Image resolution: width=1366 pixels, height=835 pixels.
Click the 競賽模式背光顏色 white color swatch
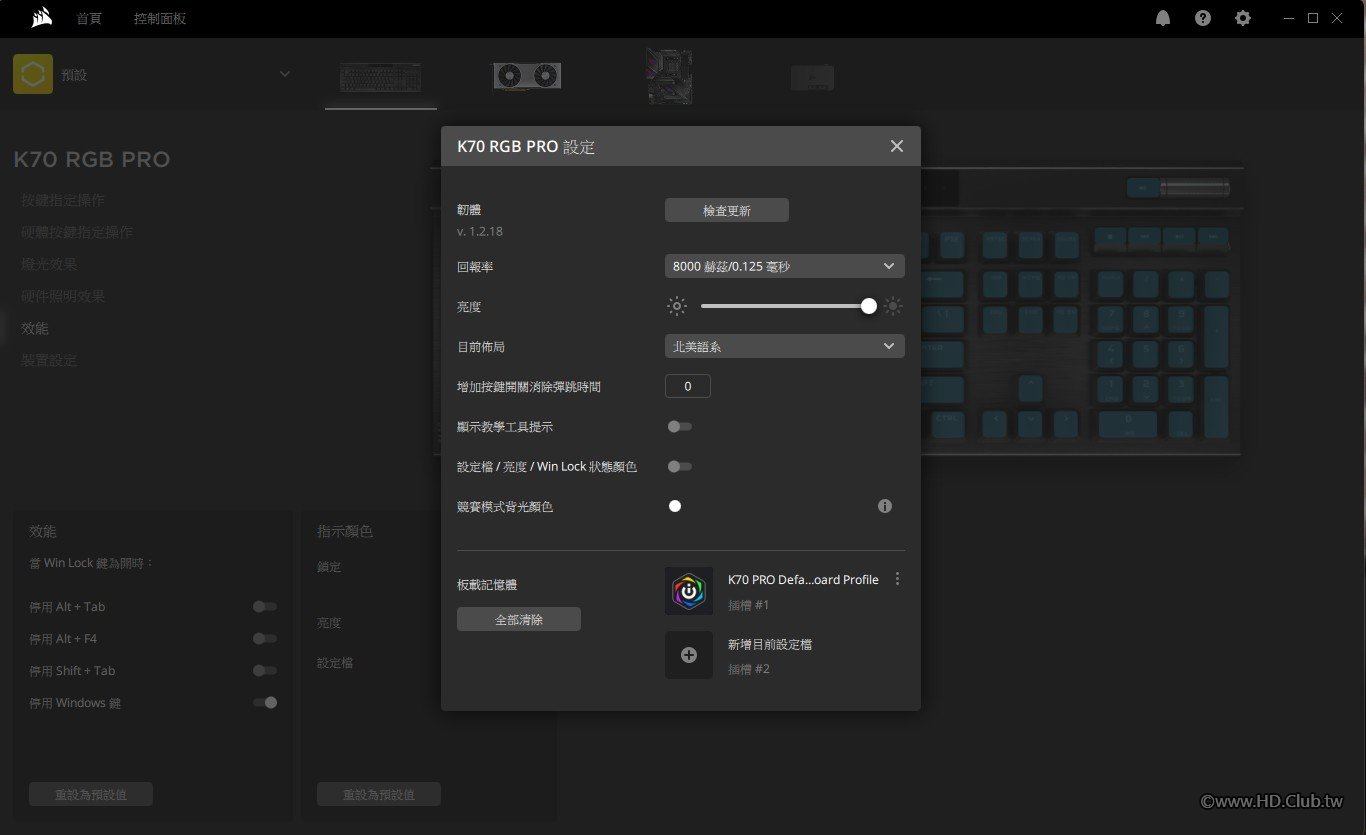[675, 506]
